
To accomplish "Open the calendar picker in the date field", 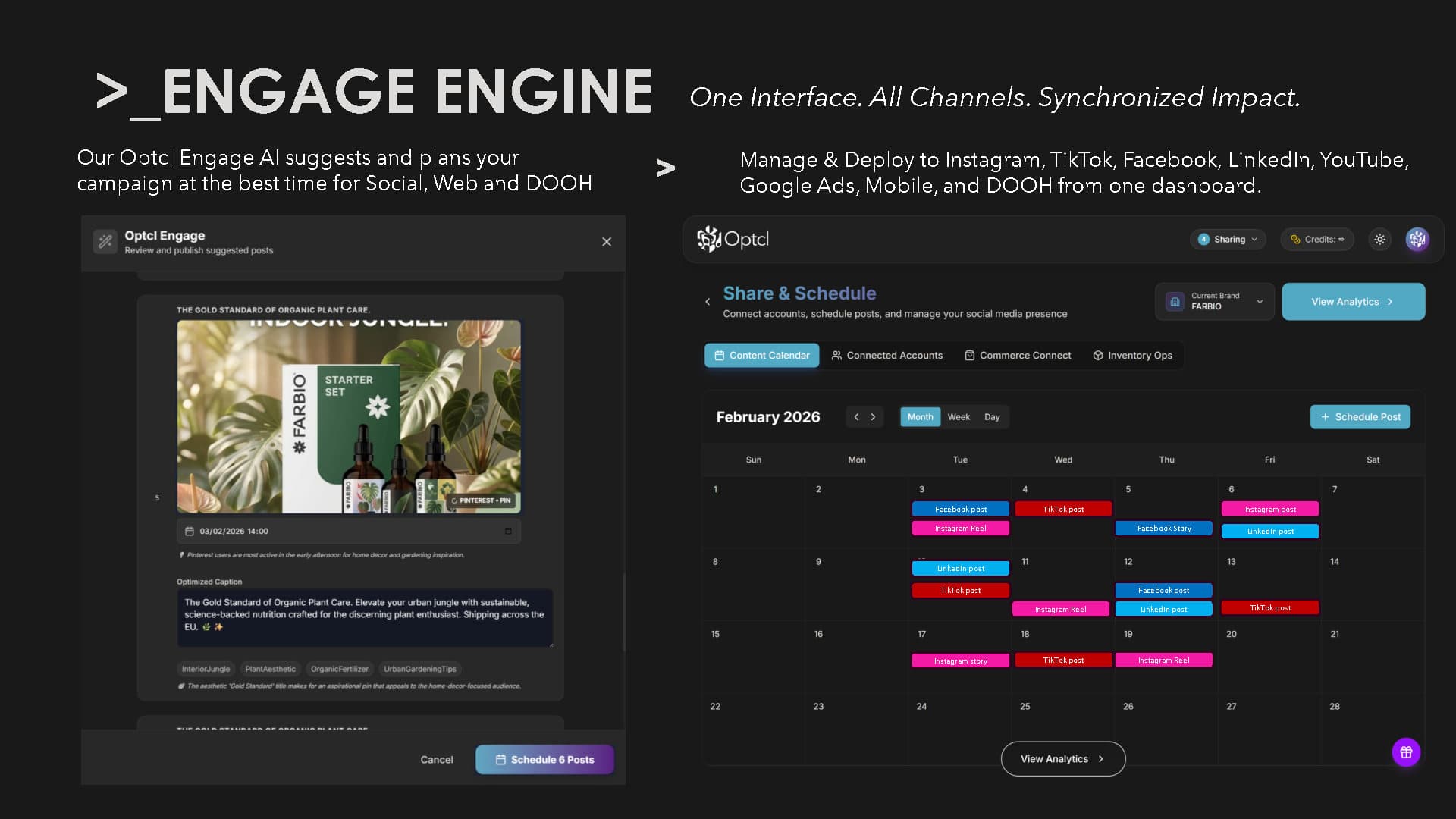I will click(x=508, y=531).
